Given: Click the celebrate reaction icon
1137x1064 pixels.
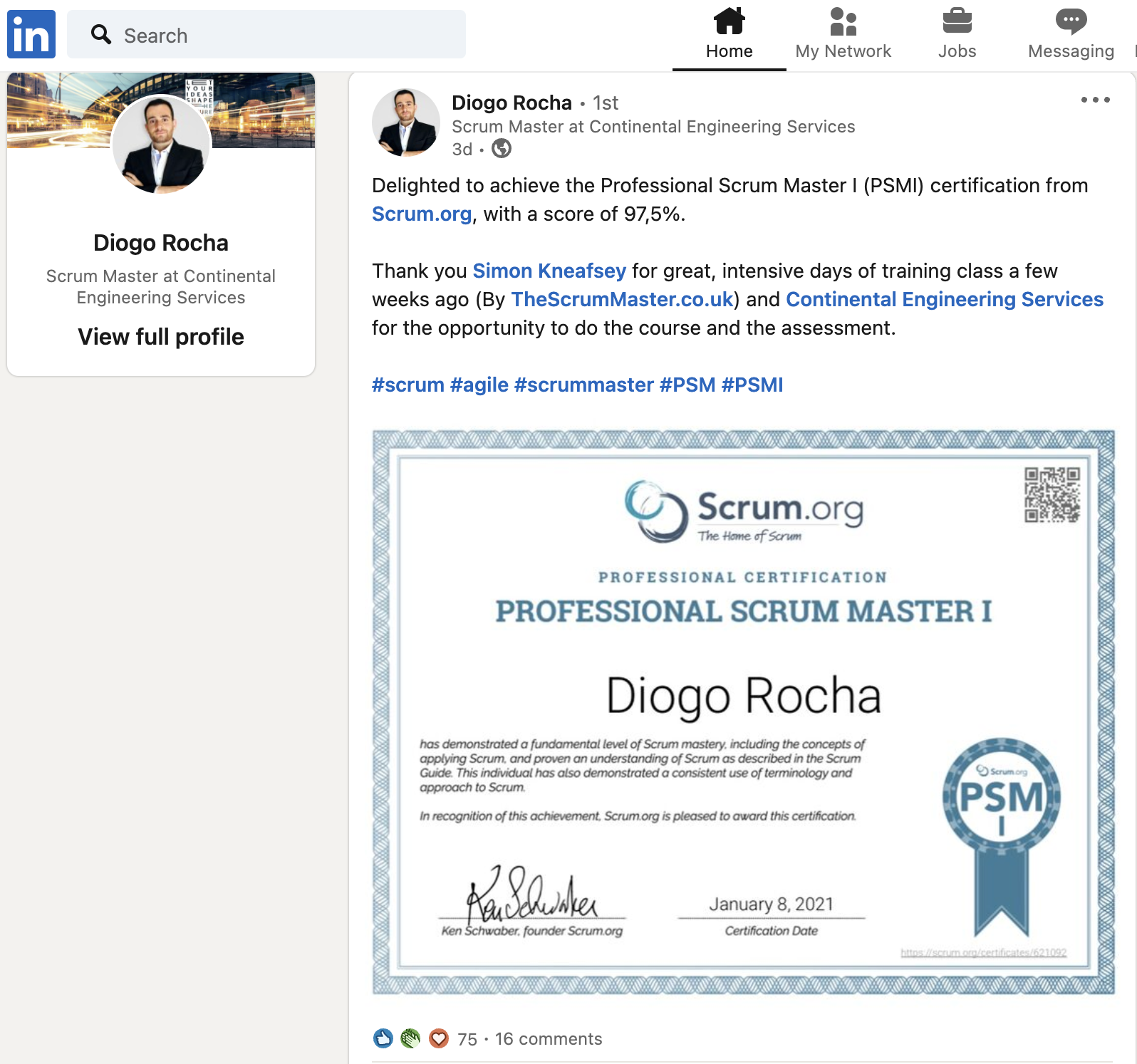Looking at the screenshot, I should [x=410, y=1038].
